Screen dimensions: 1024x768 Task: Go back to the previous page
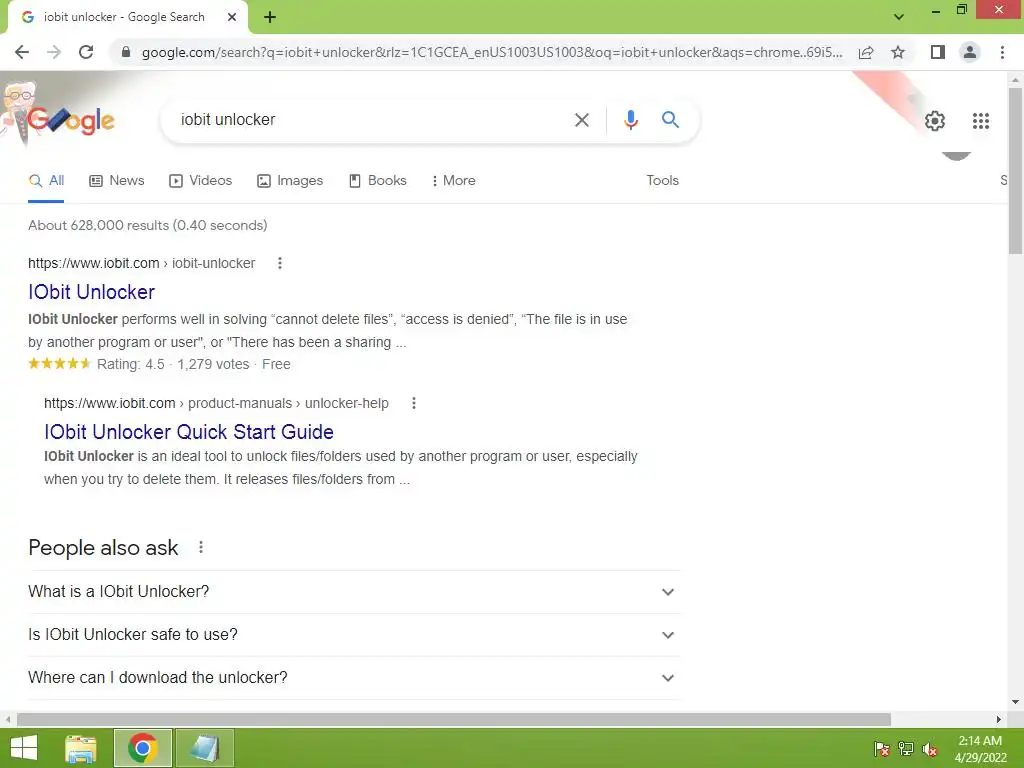[x=22, y=52]
